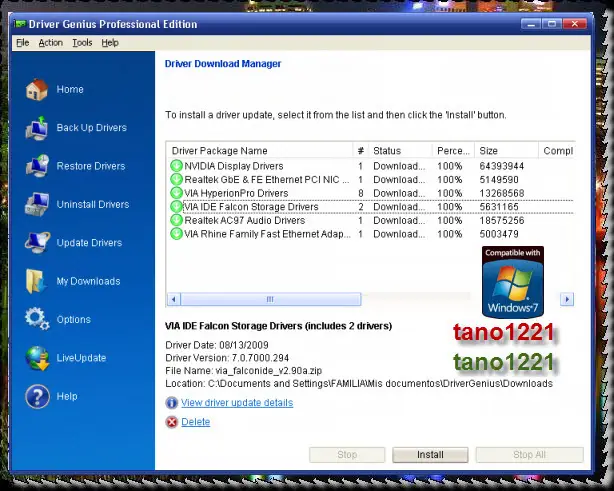Click the Help label in sidebar
The height and width of the screenshot is (491, 614).
(x=67, y=396)
